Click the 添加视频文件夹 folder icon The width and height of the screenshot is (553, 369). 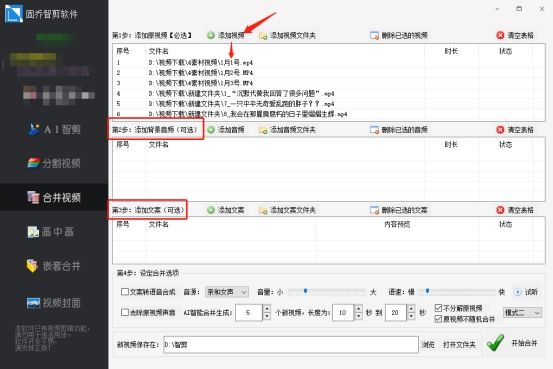tap(263, 36)
